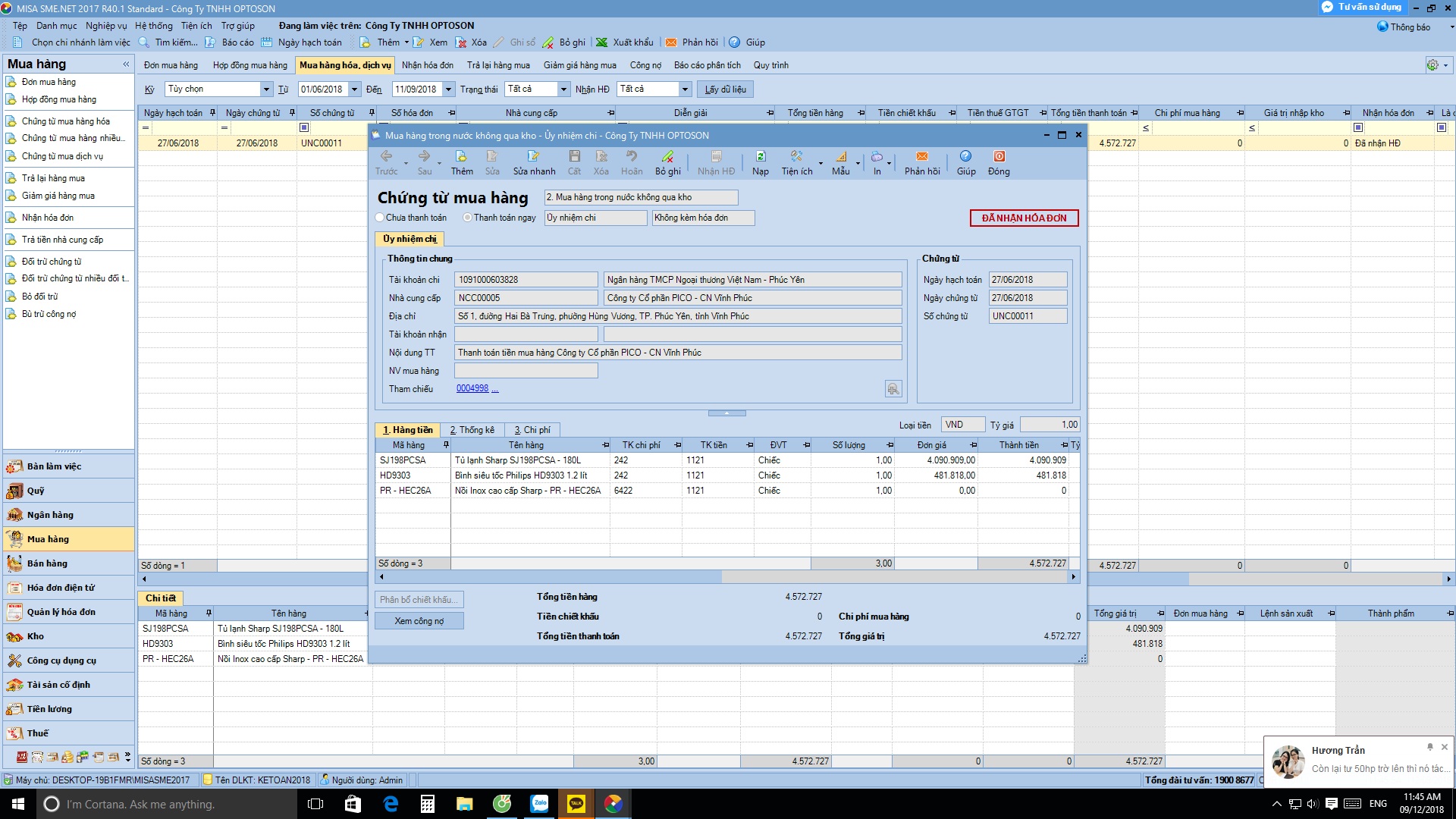The image size is (1456, 819).
Task: Open Chứng từ mua hàng hóa in sidebar
Action: 65,121
